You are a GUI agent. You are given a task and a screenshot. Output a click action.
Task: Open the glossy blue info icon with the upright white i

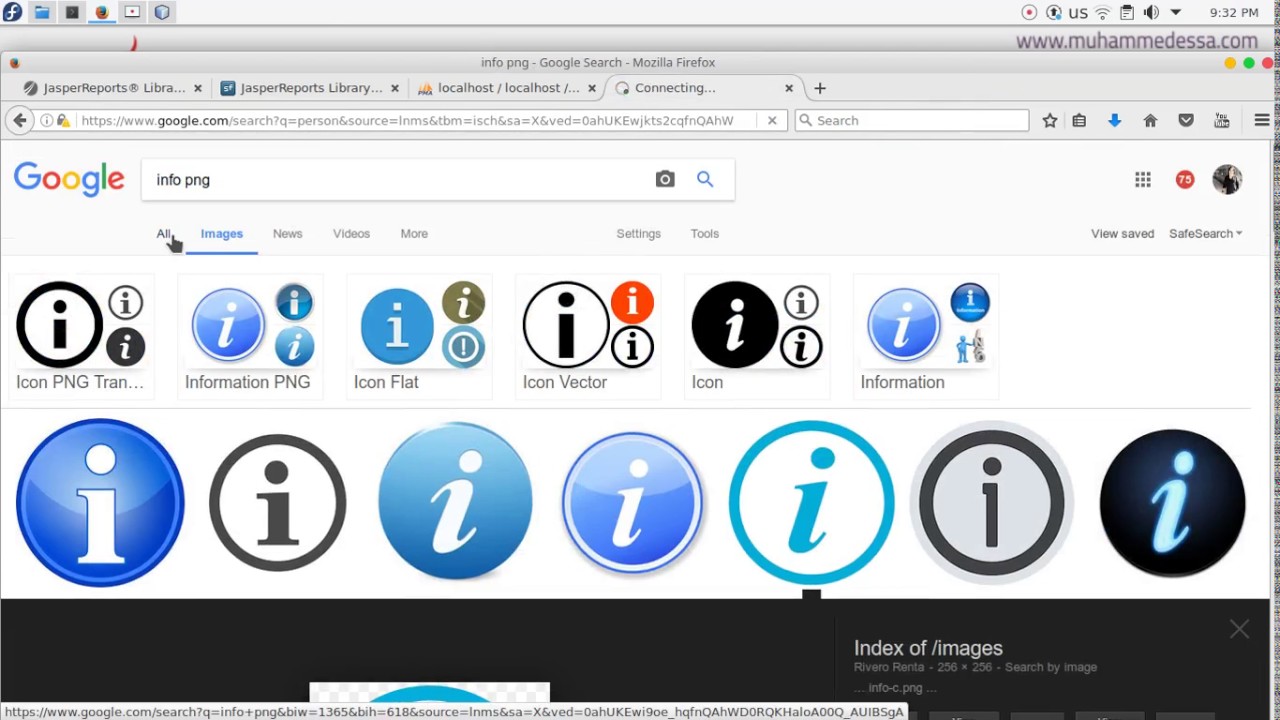[x=100, y=502]
